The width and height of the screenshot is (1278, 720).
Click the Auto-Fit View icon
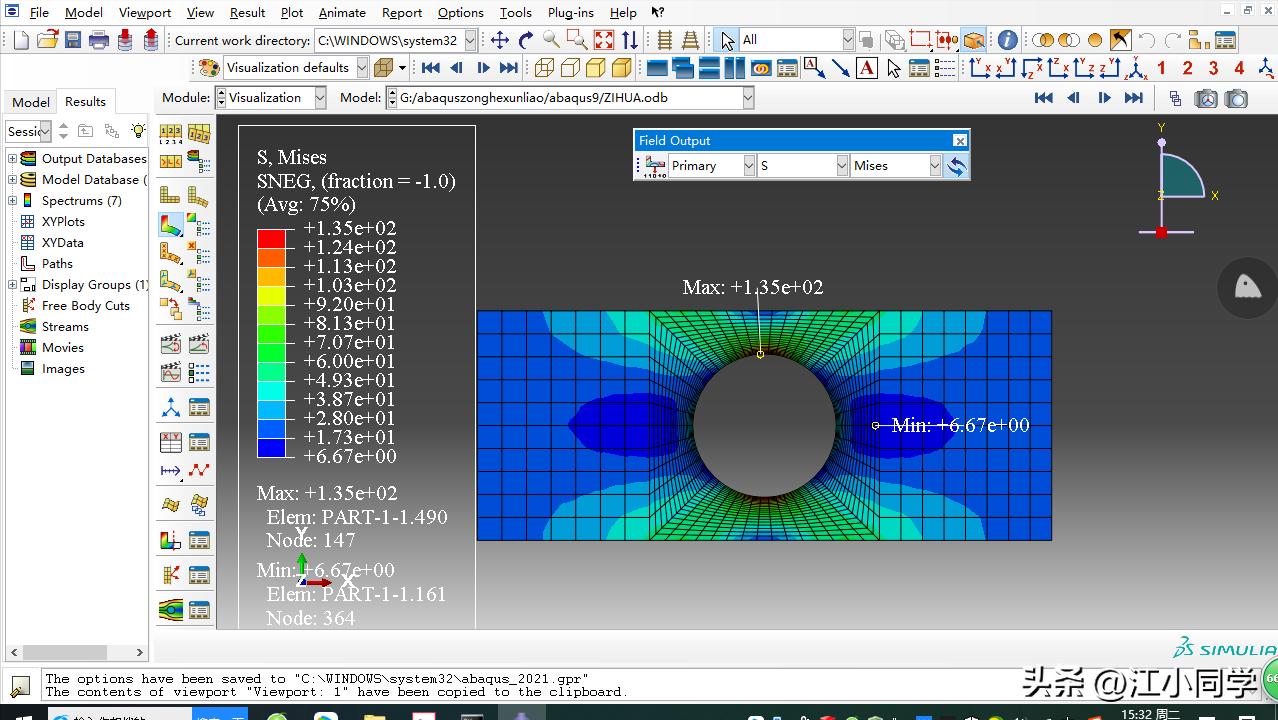point(604,40)
